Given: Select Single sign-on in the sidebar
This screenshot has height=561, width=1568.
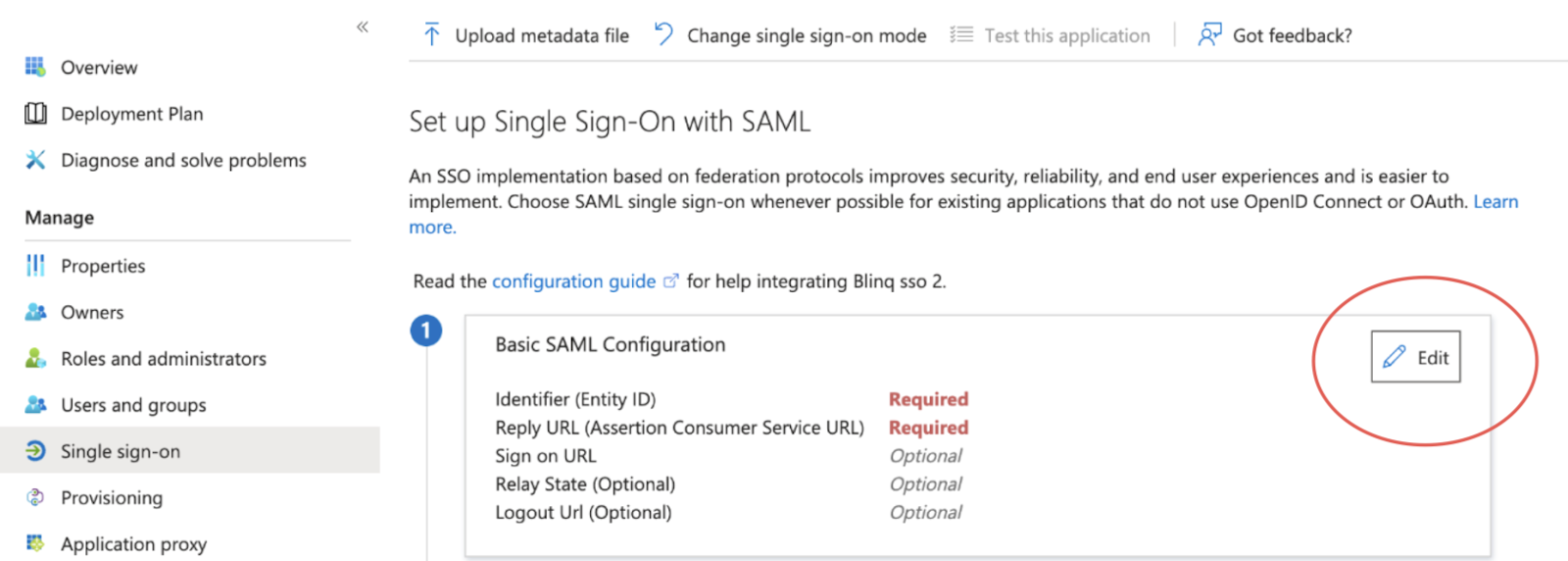Looking at the screenshot, I should pos(190,450).
